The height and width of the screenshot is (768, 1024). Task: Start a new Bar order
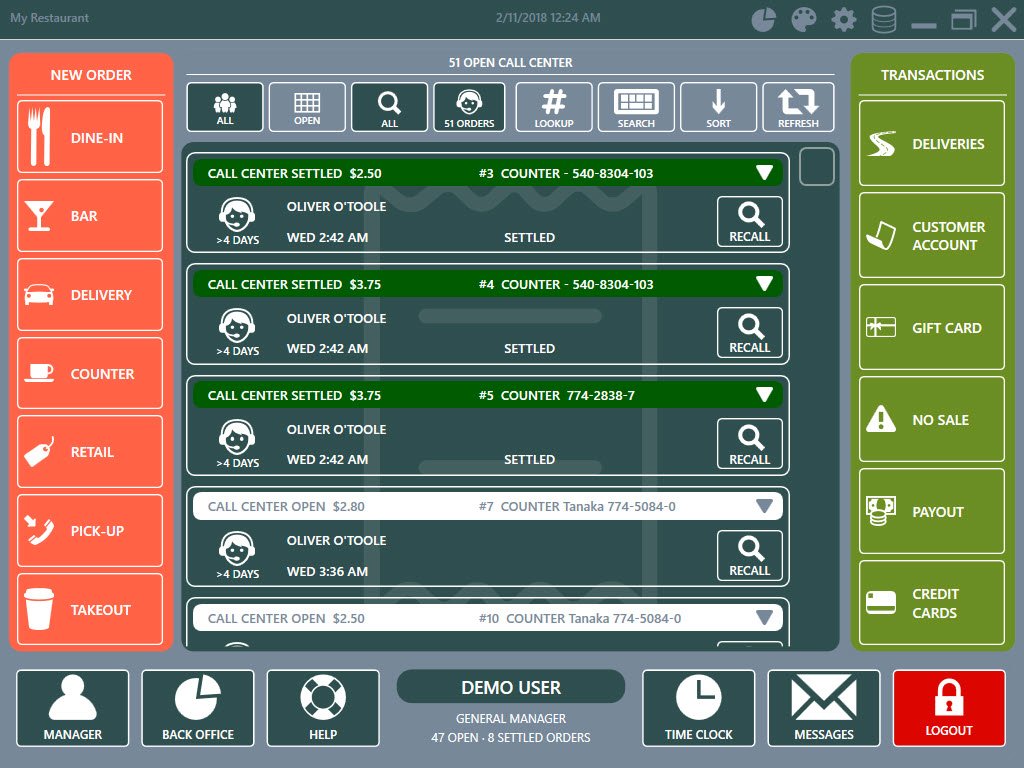pyautogui.click(x=90, y=216)
